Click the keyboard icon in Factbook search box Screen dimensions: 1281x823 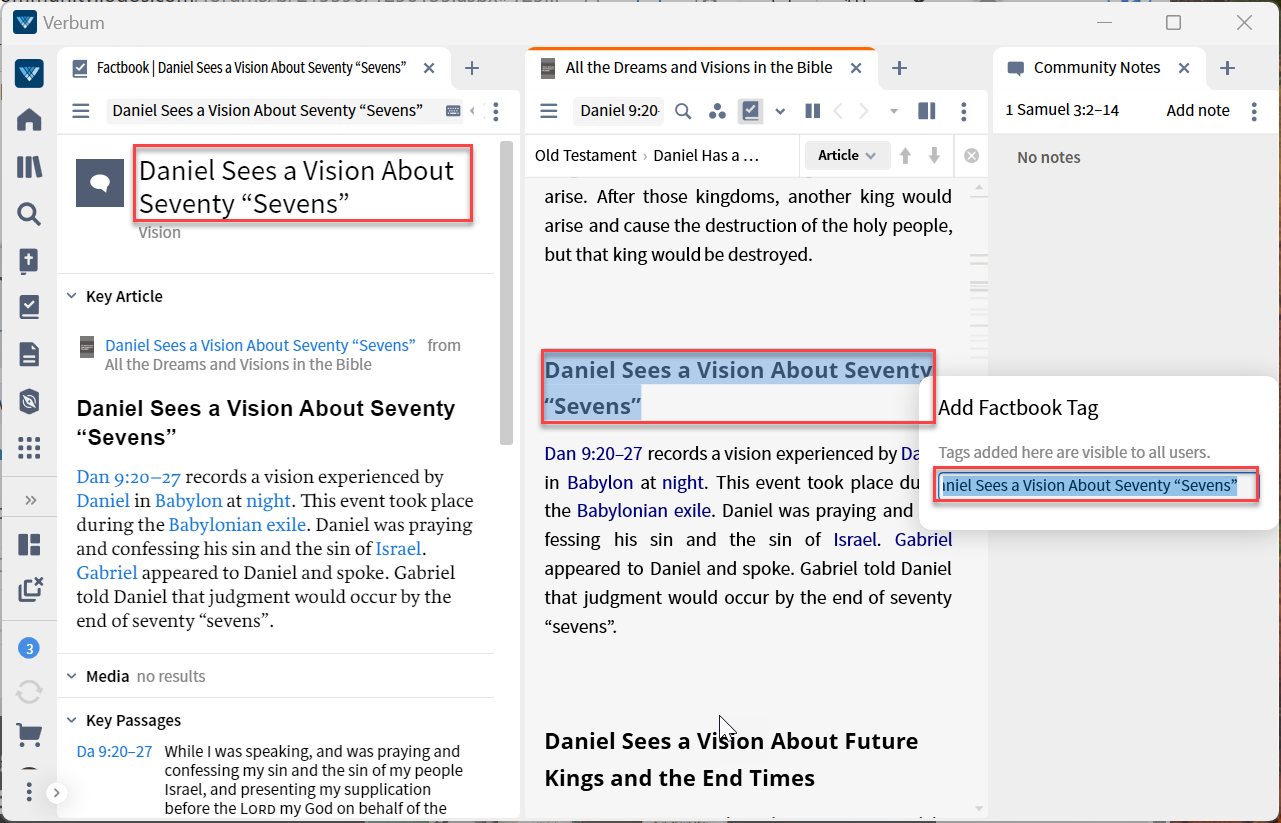pos(453,111)
